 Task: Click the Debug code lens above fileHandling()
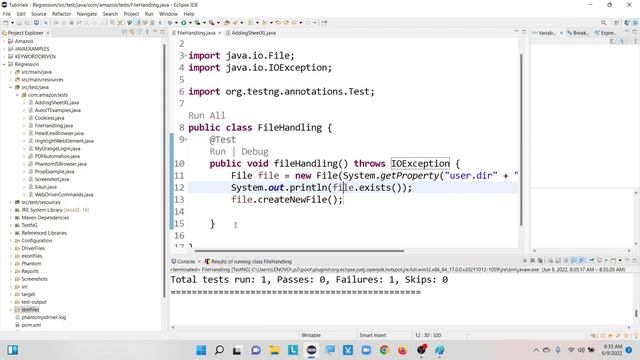tap(255, 151)
